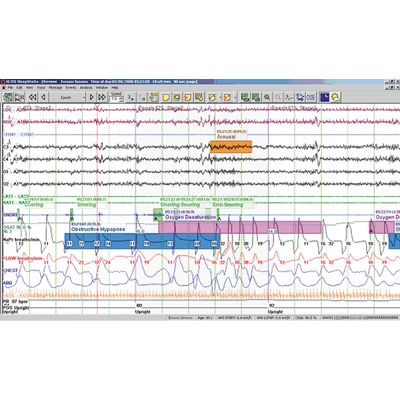Click the yellow sun icon at toolbar end

(x=335, y=97)
